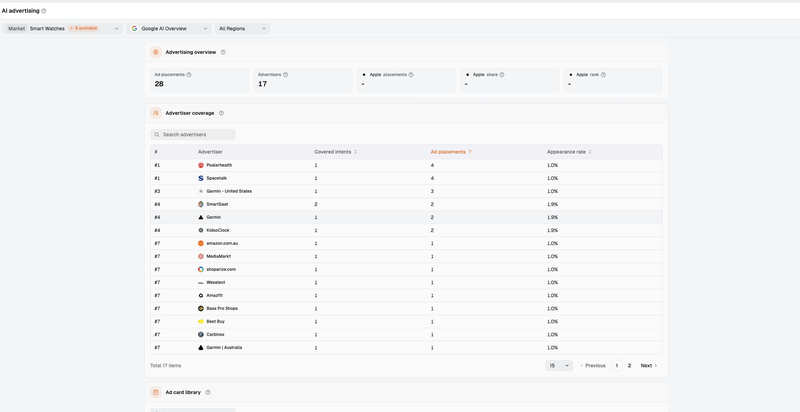Click the amazon.com.au logo icon
The image size is (800, 412).
201,243
